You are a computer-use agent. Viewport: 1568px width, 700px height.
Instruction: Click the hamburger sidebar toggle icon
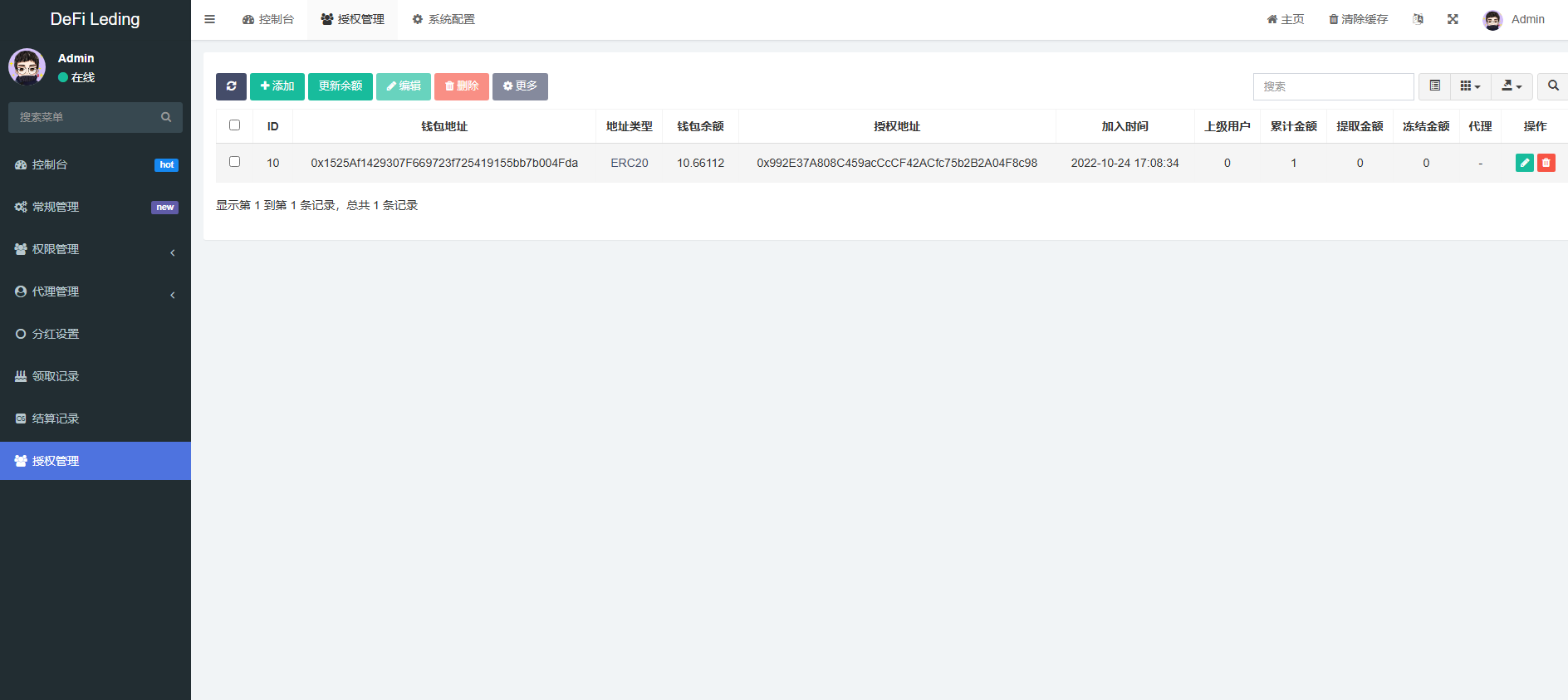(x=210, y=19)
